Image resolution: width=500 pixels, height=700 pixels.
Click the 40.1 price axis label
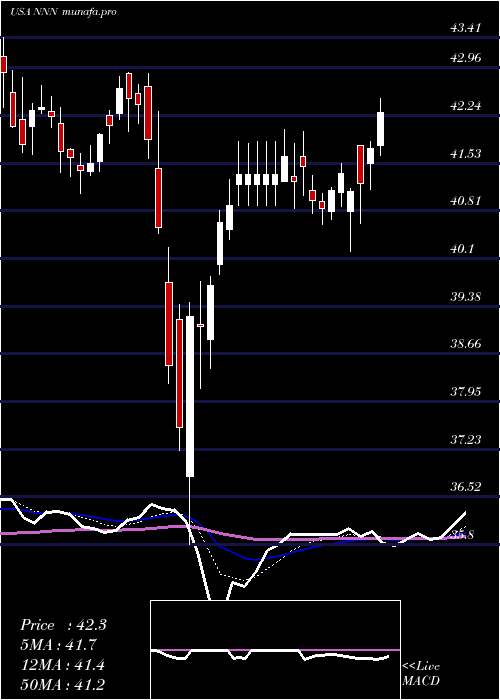pyautogui.click(x=462, y=249)
